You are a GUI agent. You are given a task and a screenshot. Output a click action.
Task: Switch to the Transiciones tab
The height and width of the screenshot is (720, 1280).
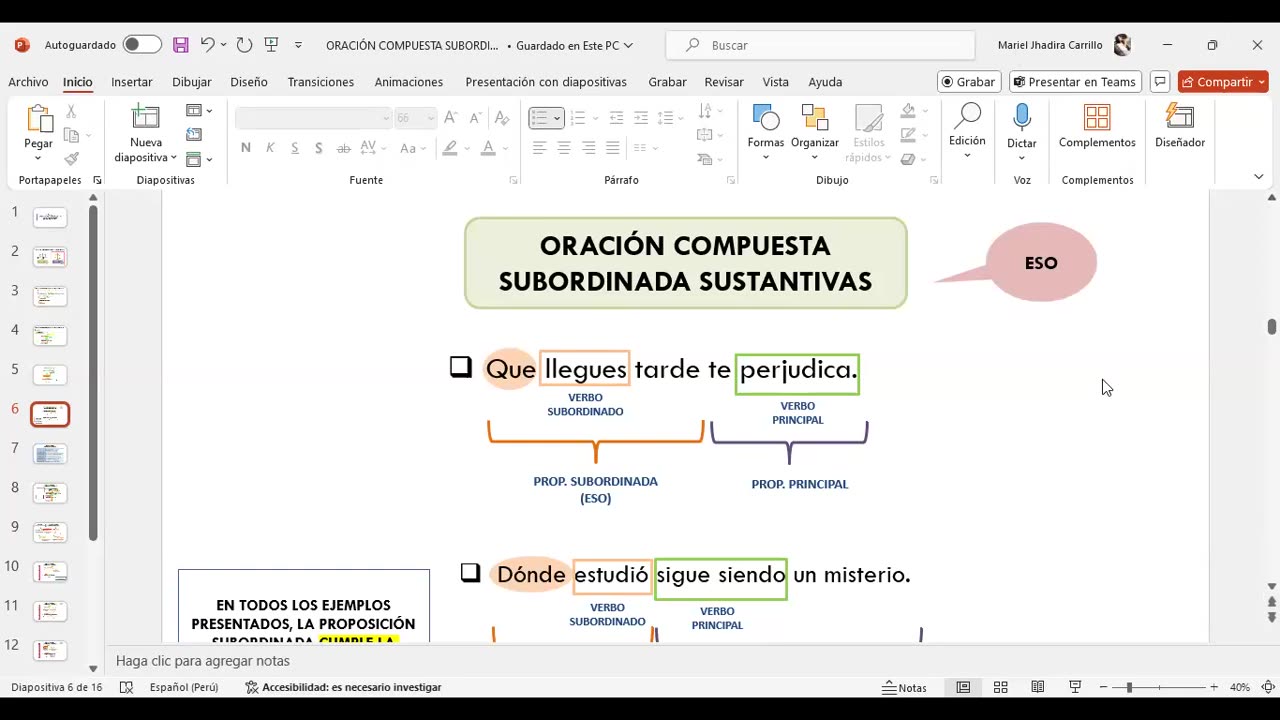click(321, 82)
